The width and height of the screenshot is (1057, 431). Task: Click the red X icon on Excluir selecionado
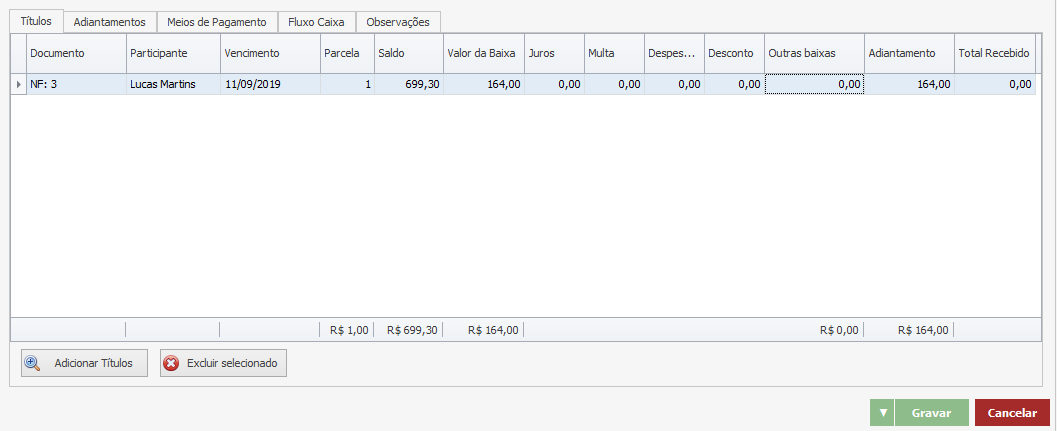tap(172, 363)
